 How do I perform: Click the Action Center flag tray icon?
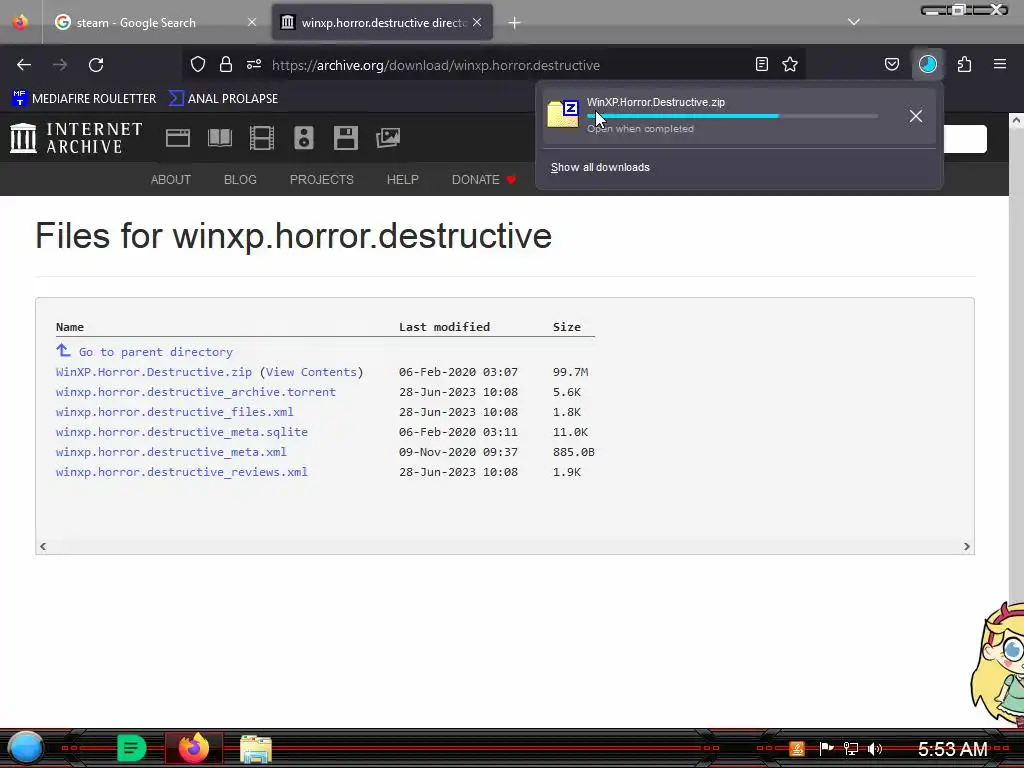(826, 748)
